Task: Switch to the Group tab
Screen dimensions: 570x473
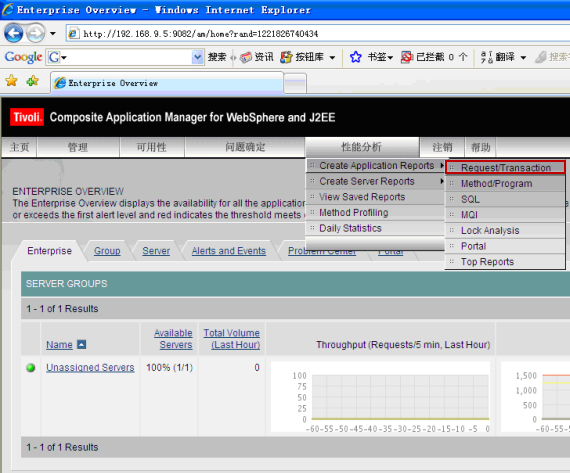Action: 107,251
